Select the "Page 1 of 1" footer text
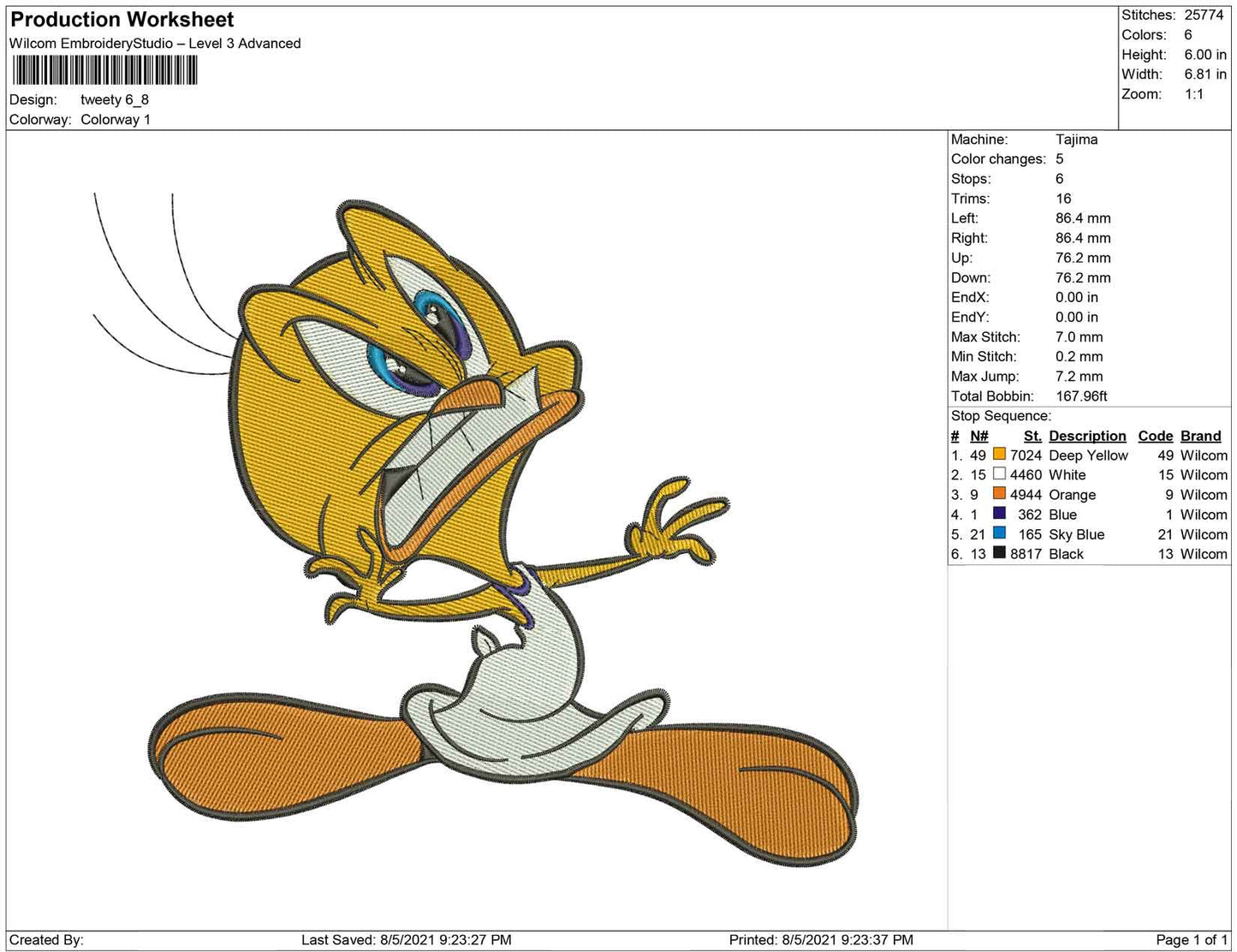 pos(1192,940)
